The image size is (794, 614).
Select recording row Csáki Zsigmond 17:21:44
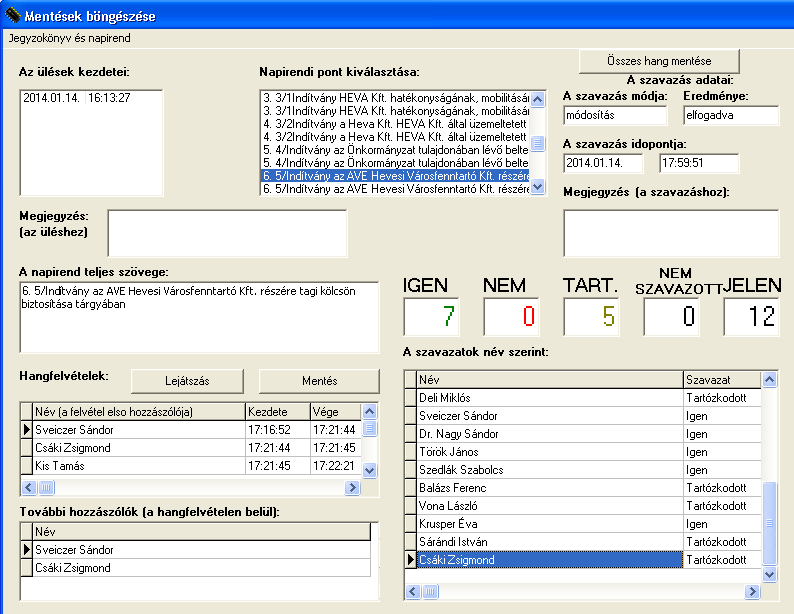191,448
